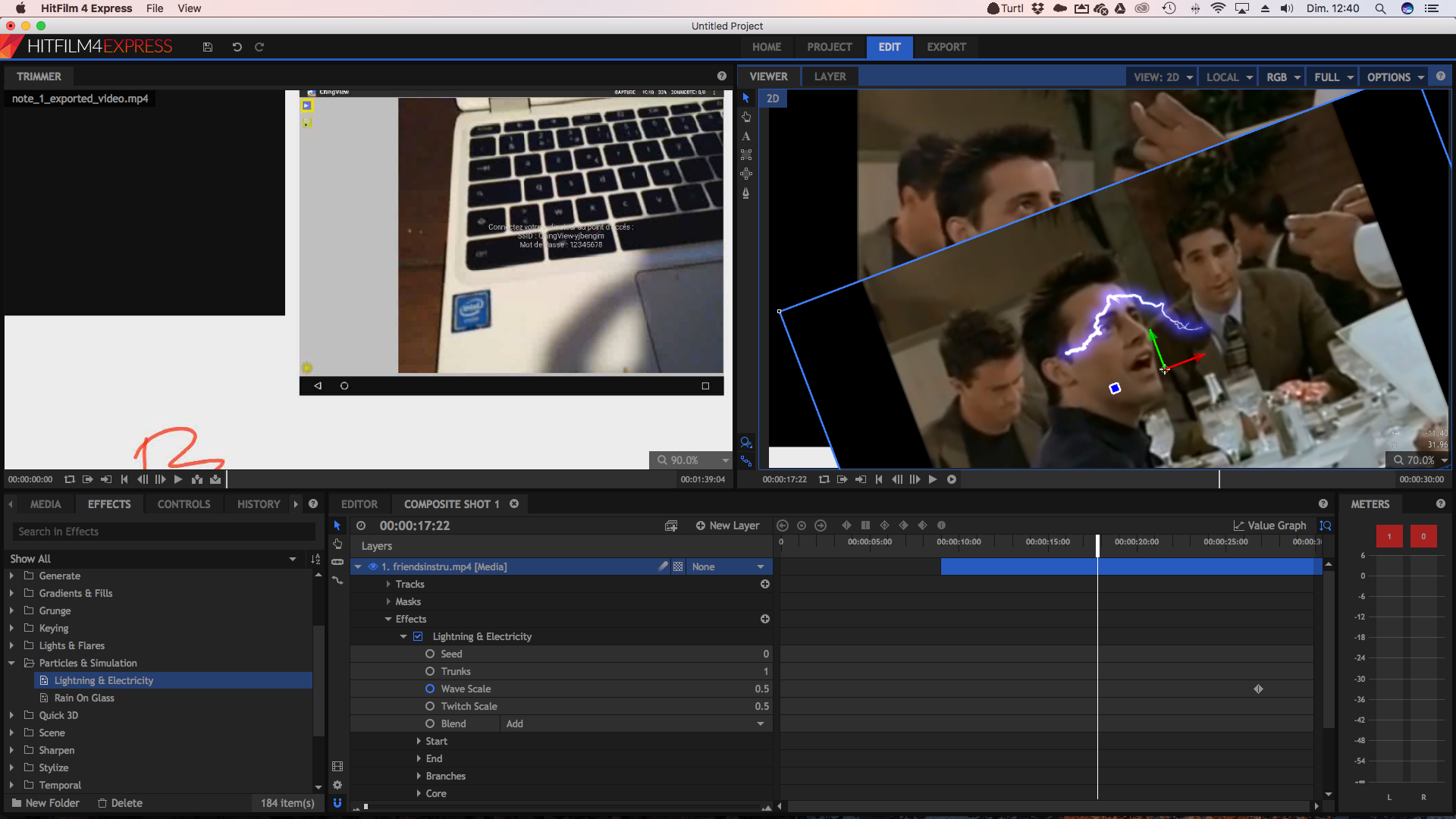
Task: Open the viewer OPTIONS dropdown
Action: (1395, 77)
